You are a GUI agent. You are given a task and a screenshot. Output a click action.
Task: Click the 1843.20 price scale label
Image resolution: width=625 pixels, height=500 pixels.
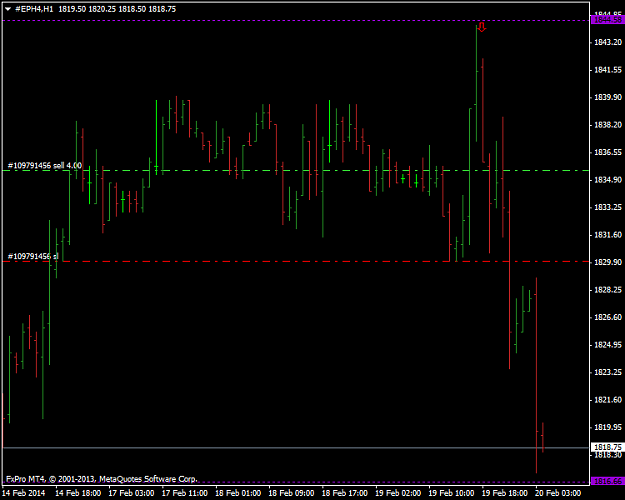608,42
